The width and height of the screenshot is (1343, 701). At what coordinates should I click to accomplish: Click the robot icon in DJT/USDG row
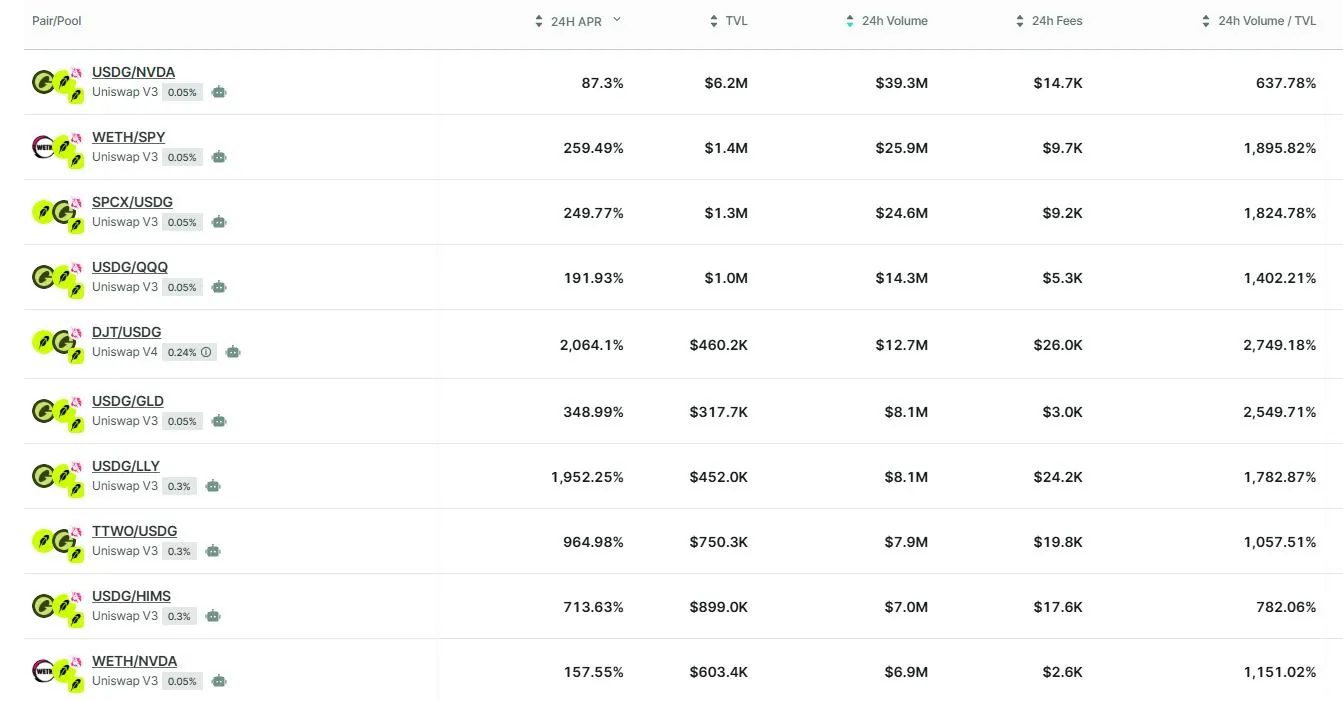click(233, 352)
